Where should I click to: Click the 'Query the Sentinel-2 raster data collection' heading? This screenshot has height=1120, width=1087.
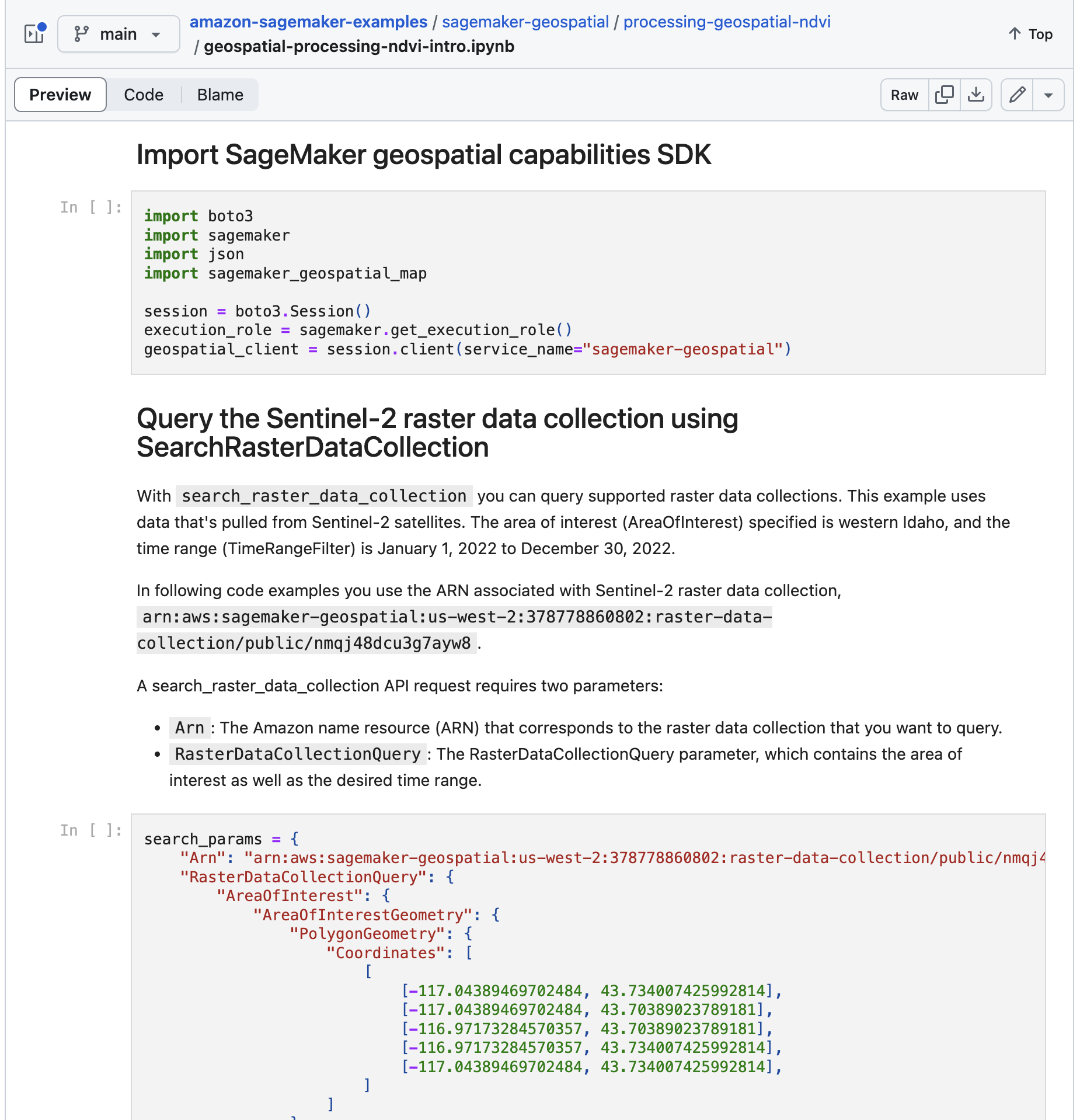coord(437,433)
